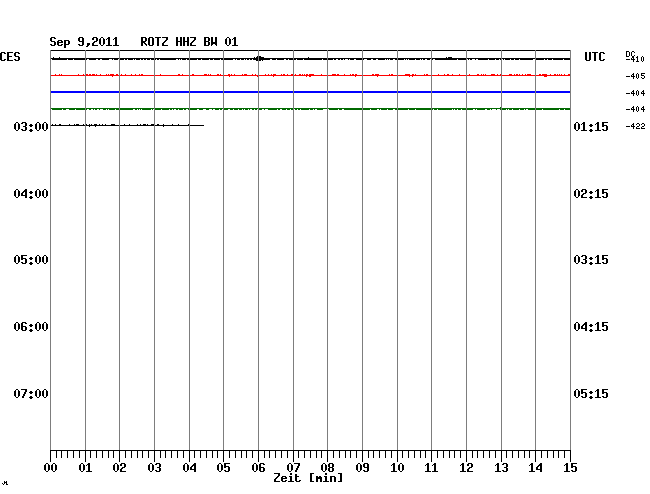650x494 pixels.
Task: Click the "UTC" column header
Action: (594, 57)
